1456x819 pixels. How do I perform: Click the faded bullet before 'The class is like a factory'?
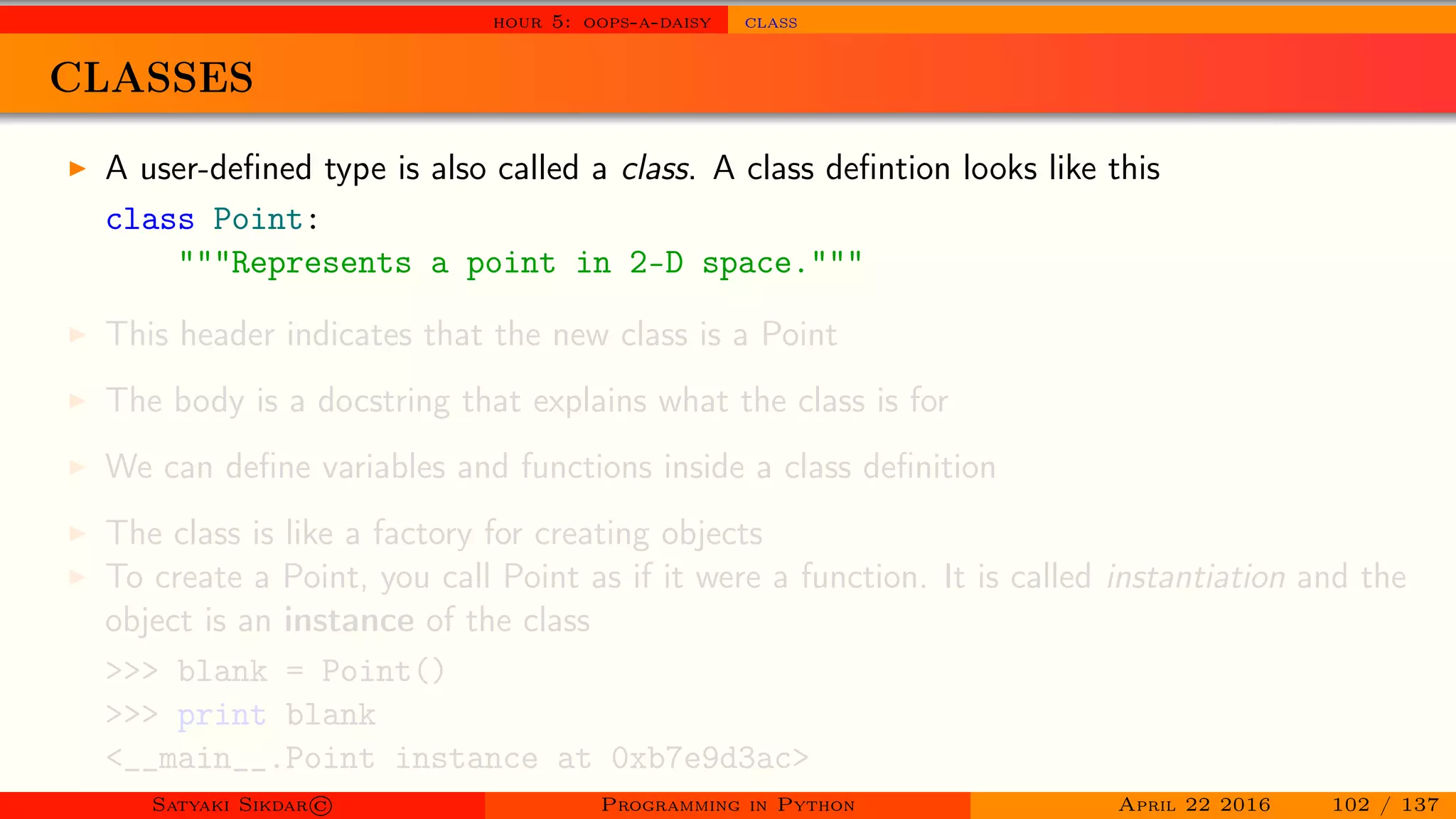pyautogui.click(x=77, y=533)
